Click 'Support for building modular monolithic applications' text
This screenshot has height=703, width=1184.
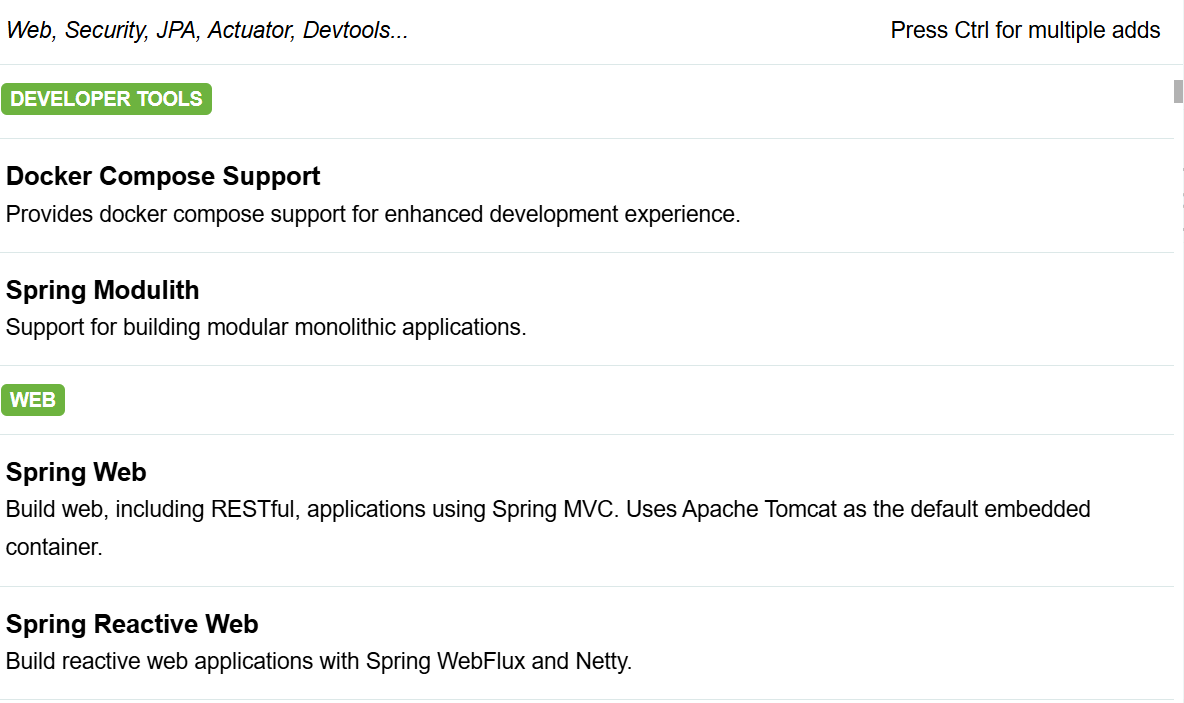(x=266, y=328)
